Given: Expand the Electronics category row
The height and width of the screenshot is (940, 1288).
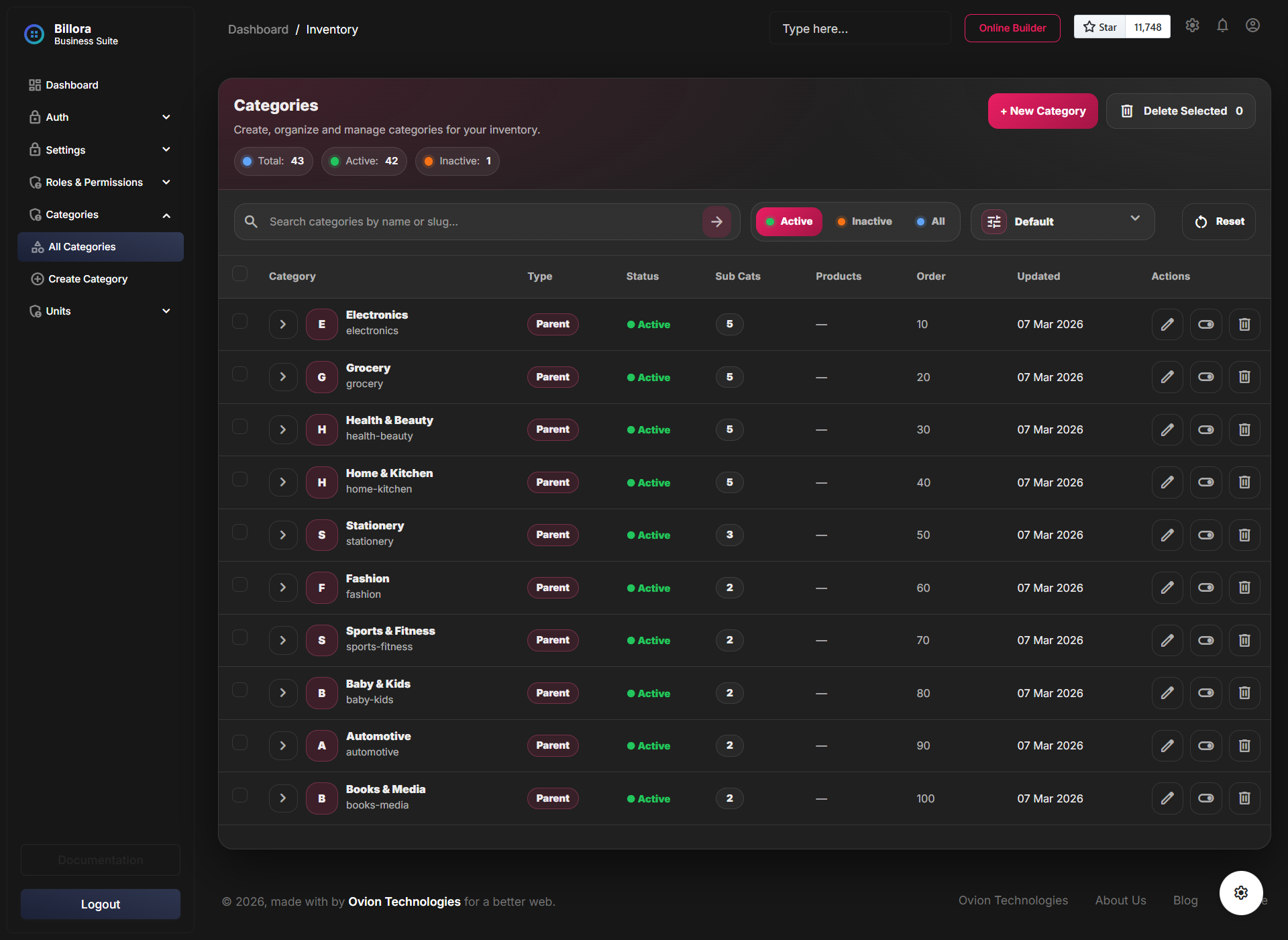Looking at the screenshot, I should click(x=282, y=324).
